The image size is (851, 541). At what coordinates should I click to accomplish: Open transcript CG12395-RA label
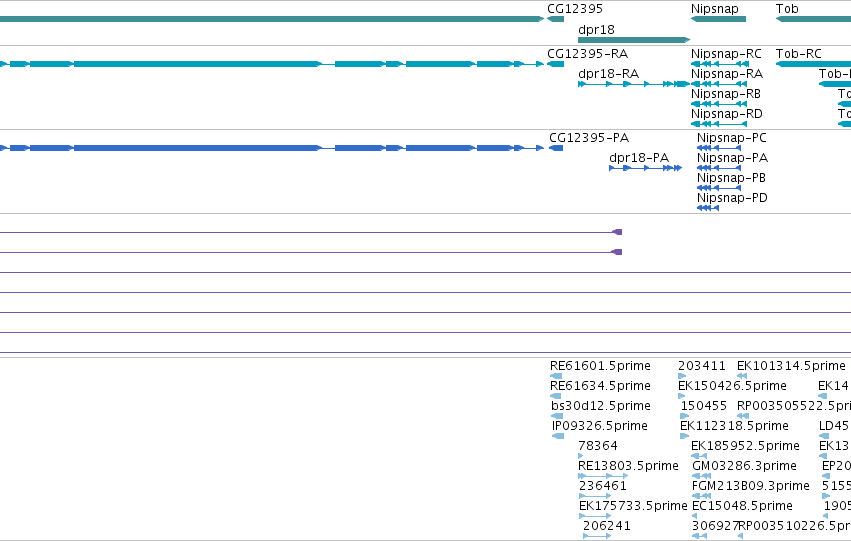tap(587, 54)
